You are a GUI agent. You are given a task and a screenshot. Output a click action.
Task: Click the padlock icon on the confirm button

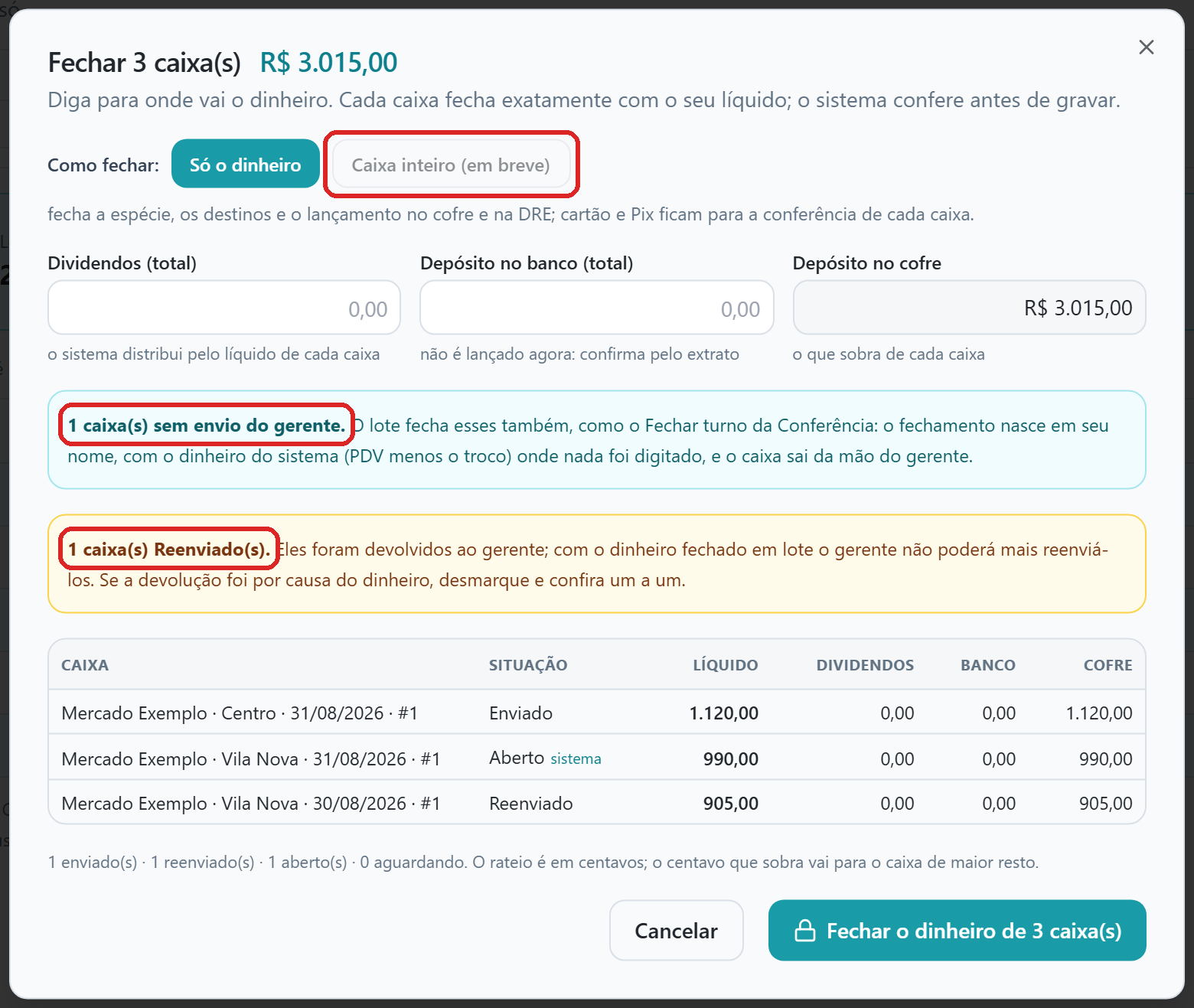[805, 930]
